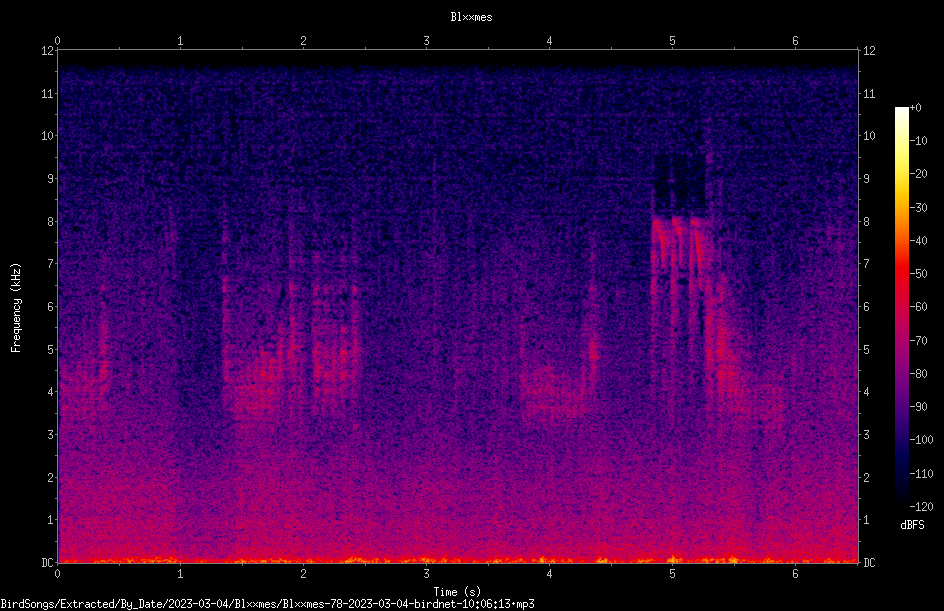Click the Frequency (kHz) axis label
This screenshot has height=611, width=944.
[x=16, y=308]
